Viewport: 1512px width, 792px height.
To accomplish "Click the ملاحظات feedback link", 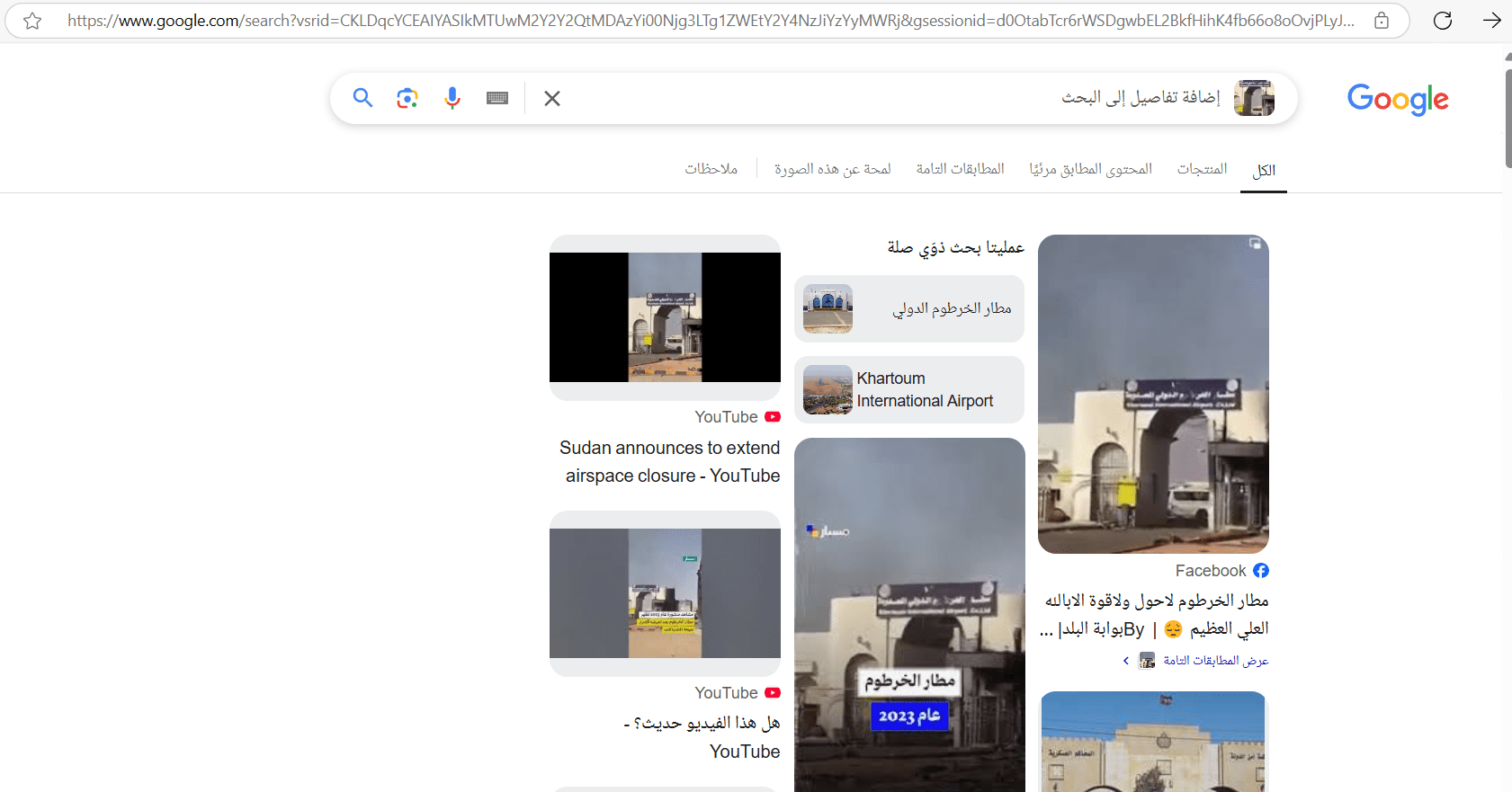I will click(711, 169).
